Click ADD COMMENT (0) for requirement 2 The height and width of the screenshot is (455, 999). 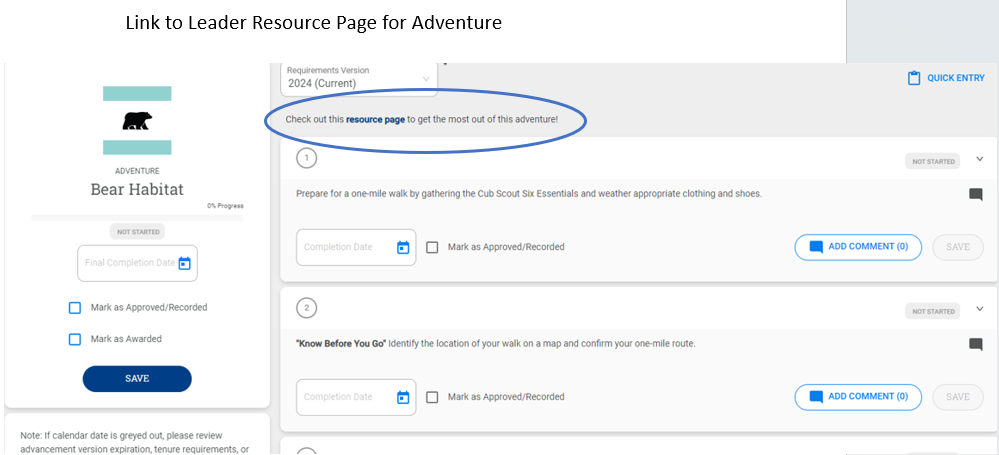(x=858, y=397)
